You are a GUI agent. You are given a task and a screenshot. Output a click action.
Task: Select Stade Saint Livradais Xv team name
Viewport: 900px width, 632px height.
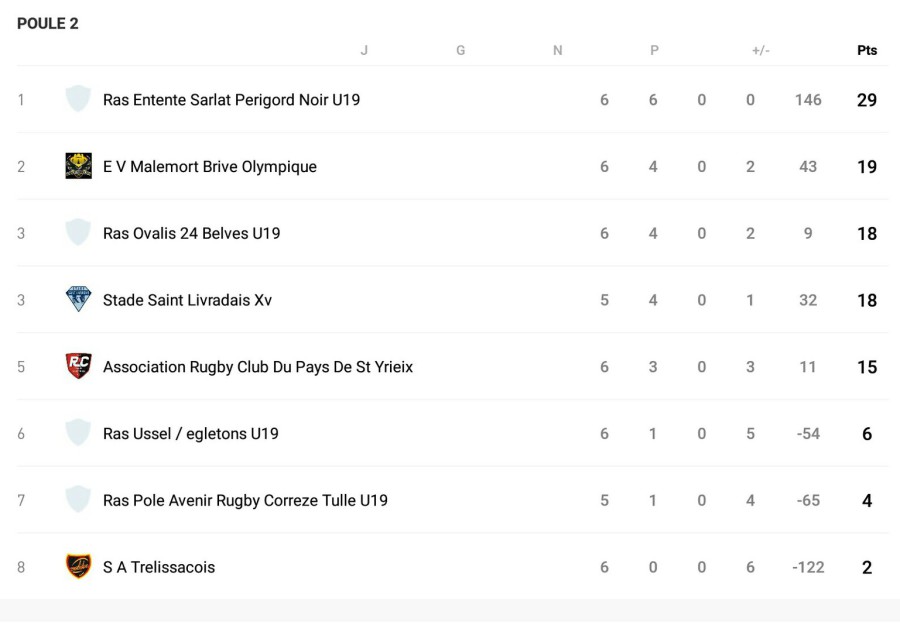(x=187, y=300)
